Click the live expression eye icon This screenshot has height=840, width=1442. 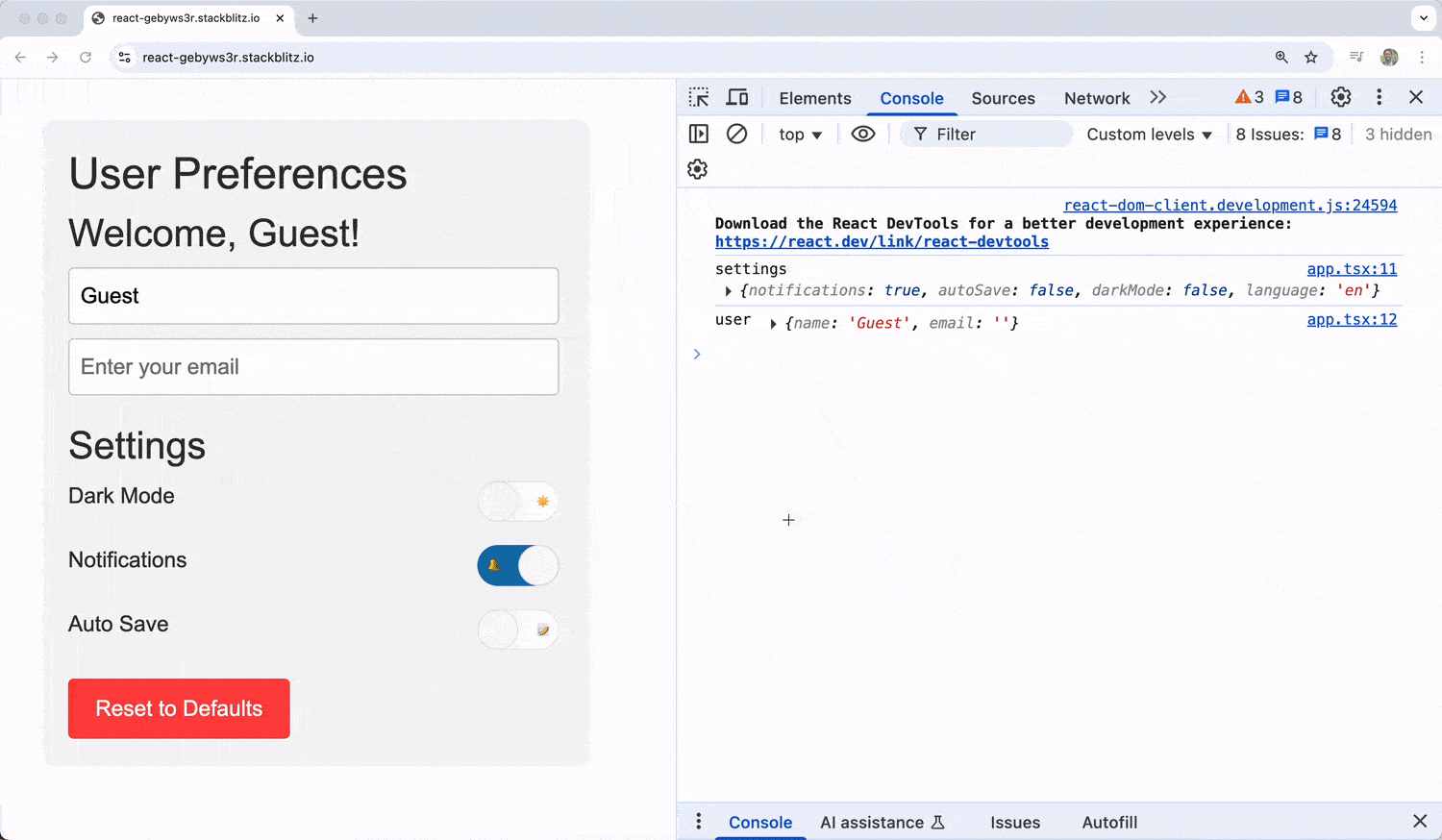coord(863,135)
